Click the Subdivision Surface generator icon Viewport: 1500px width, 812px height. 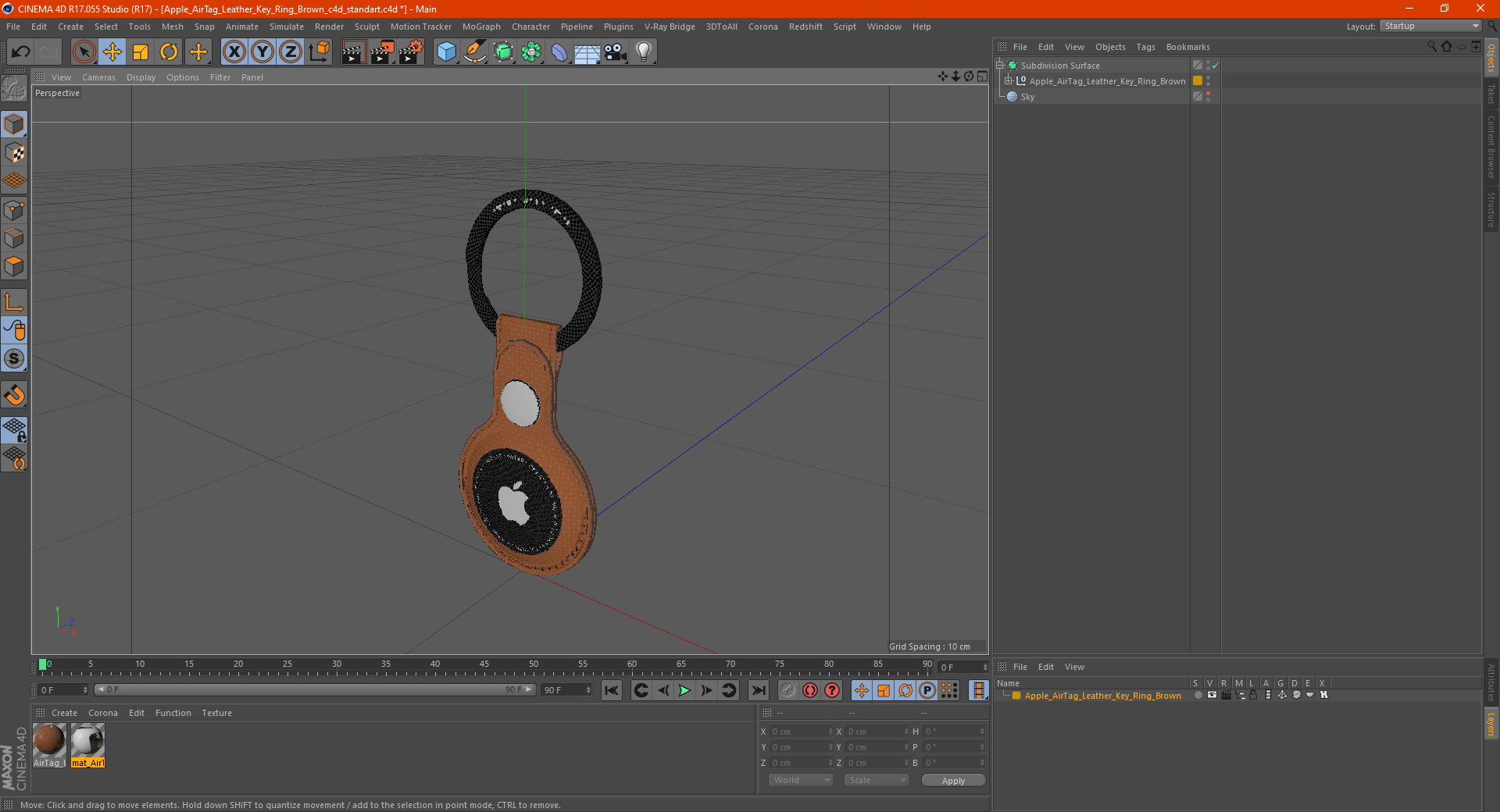503,52
